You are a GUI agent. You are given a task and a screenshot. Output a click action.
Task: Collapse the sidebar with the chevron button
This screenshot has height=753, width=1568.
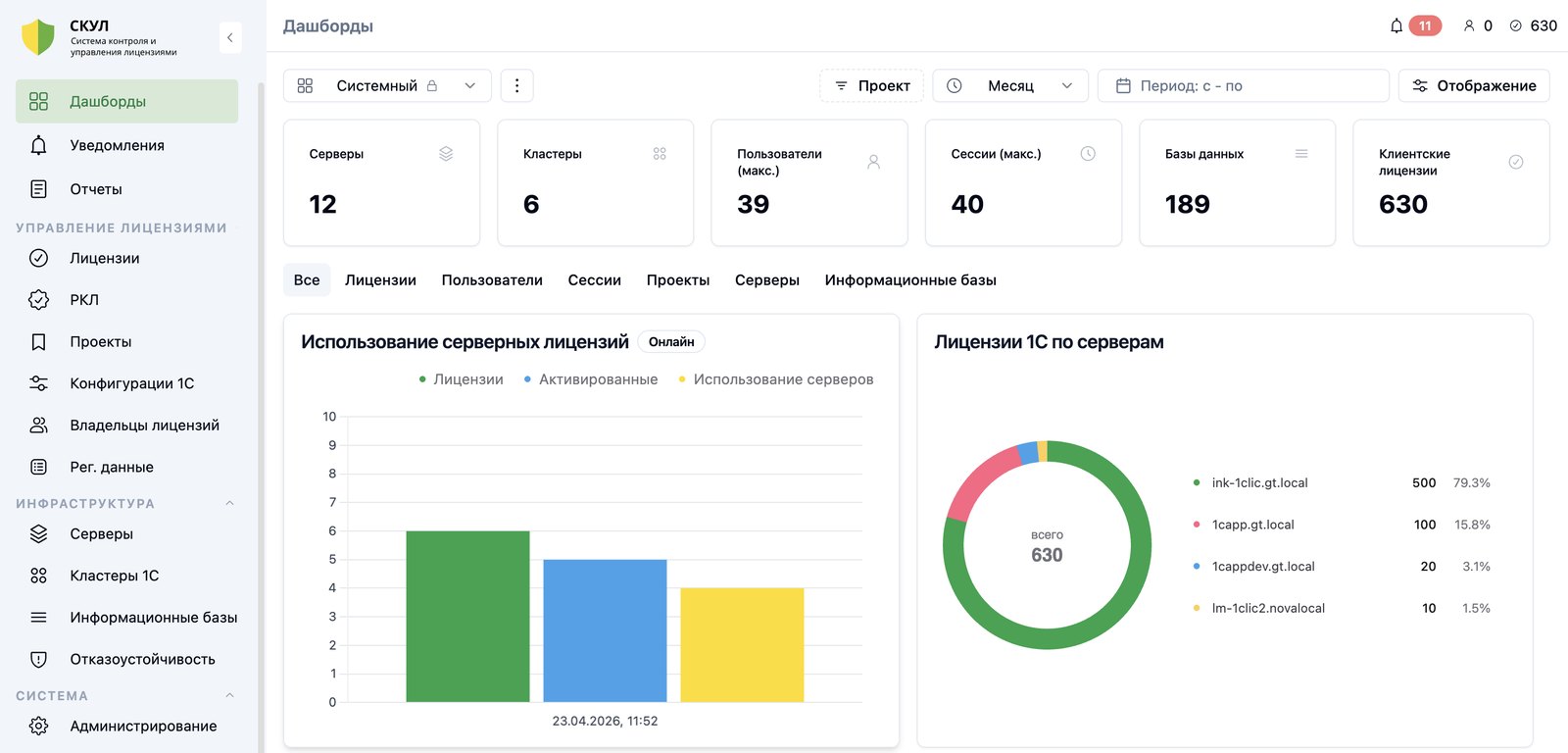point(230,37)
